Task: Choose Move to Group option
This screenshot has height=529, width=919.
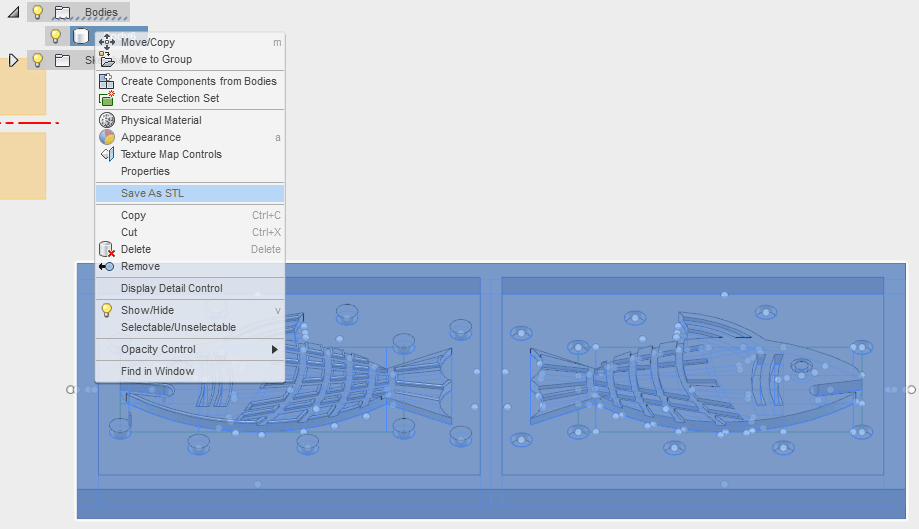Action: [190, 59]
